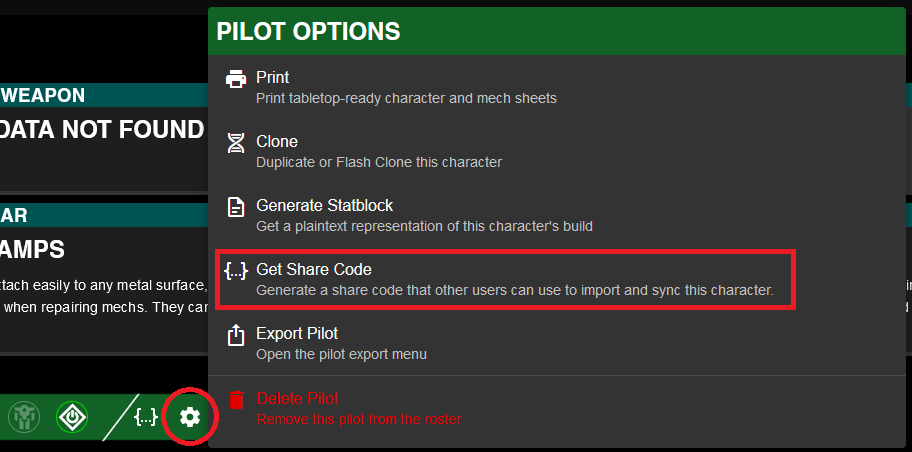Click the Pilot Options header title

[308, 32]
